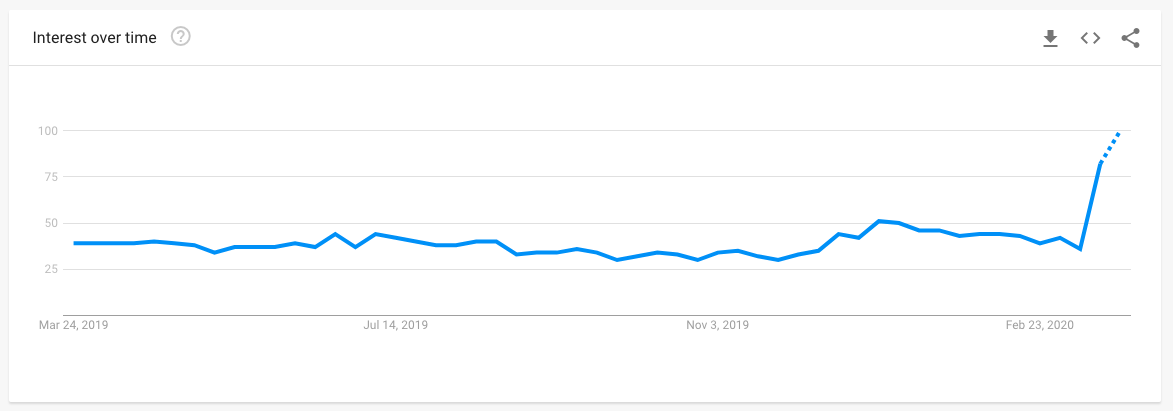This screenshot has height=411, width=1173.
Task: Click where solid line meets dotted line
Action: click(x=1100, y=163)
